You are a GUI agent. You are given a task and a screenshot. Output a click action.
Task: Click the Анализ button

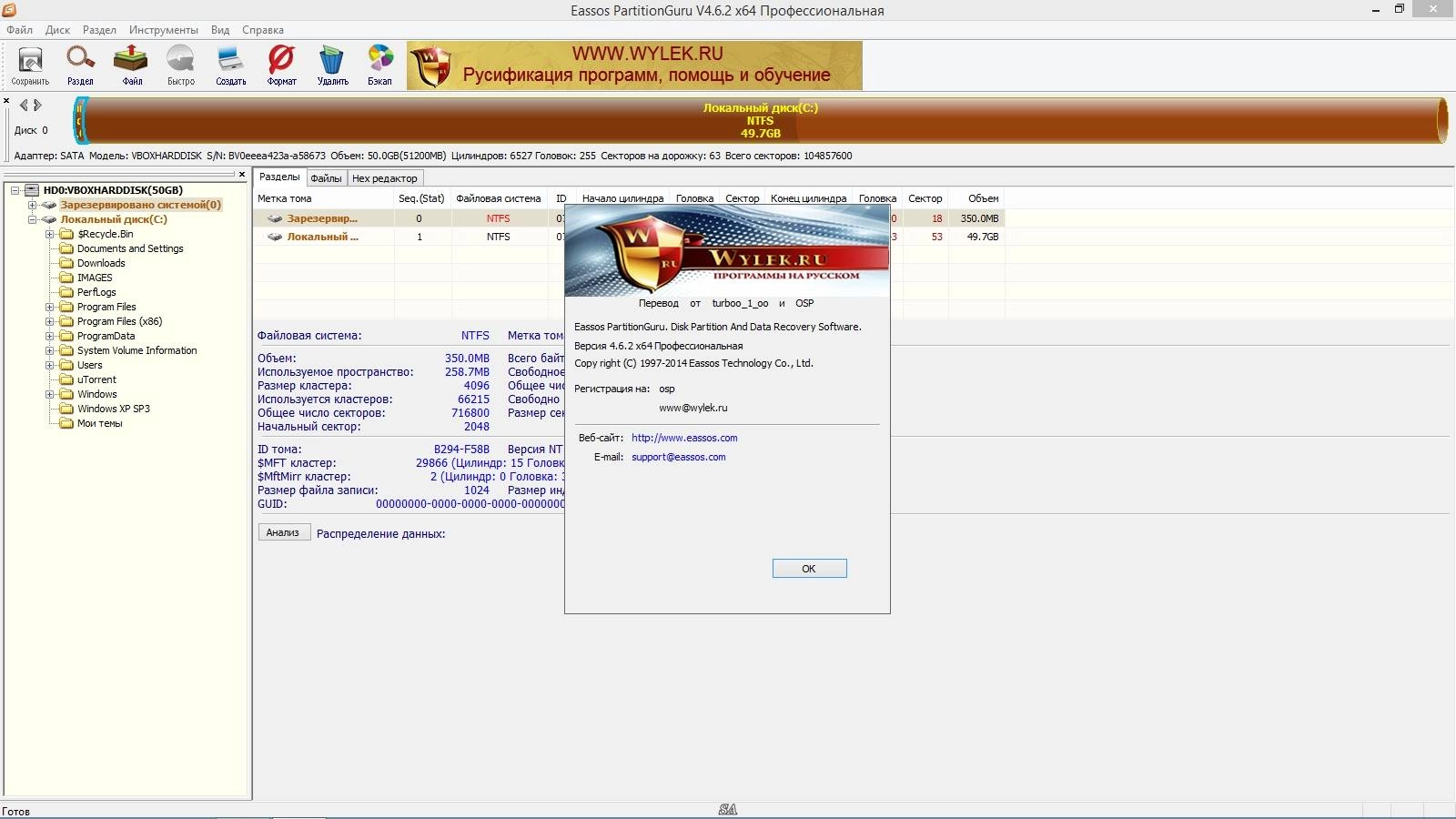(x=284, y=532)
